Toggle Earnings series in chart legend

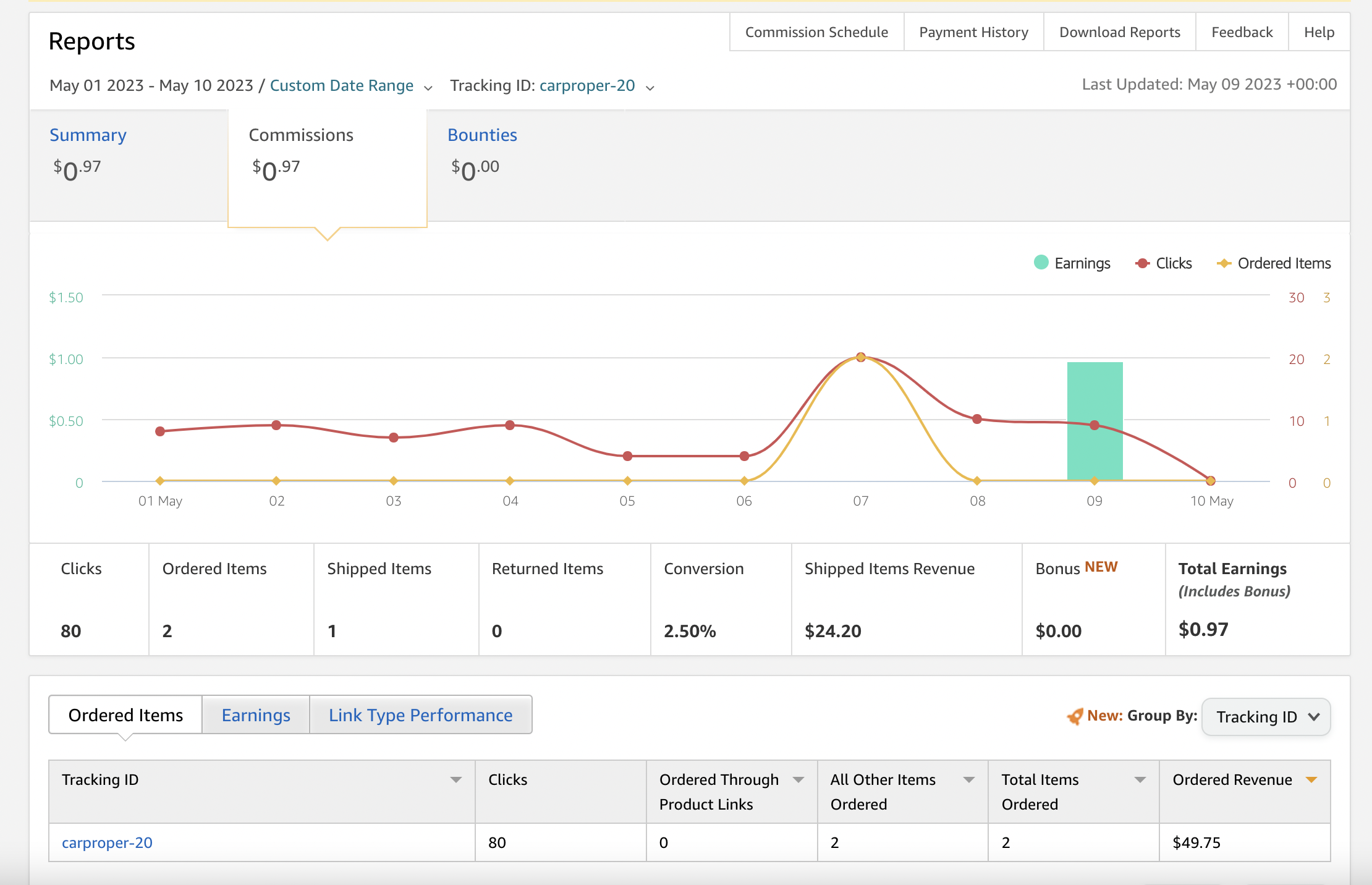pos(1072,263)
